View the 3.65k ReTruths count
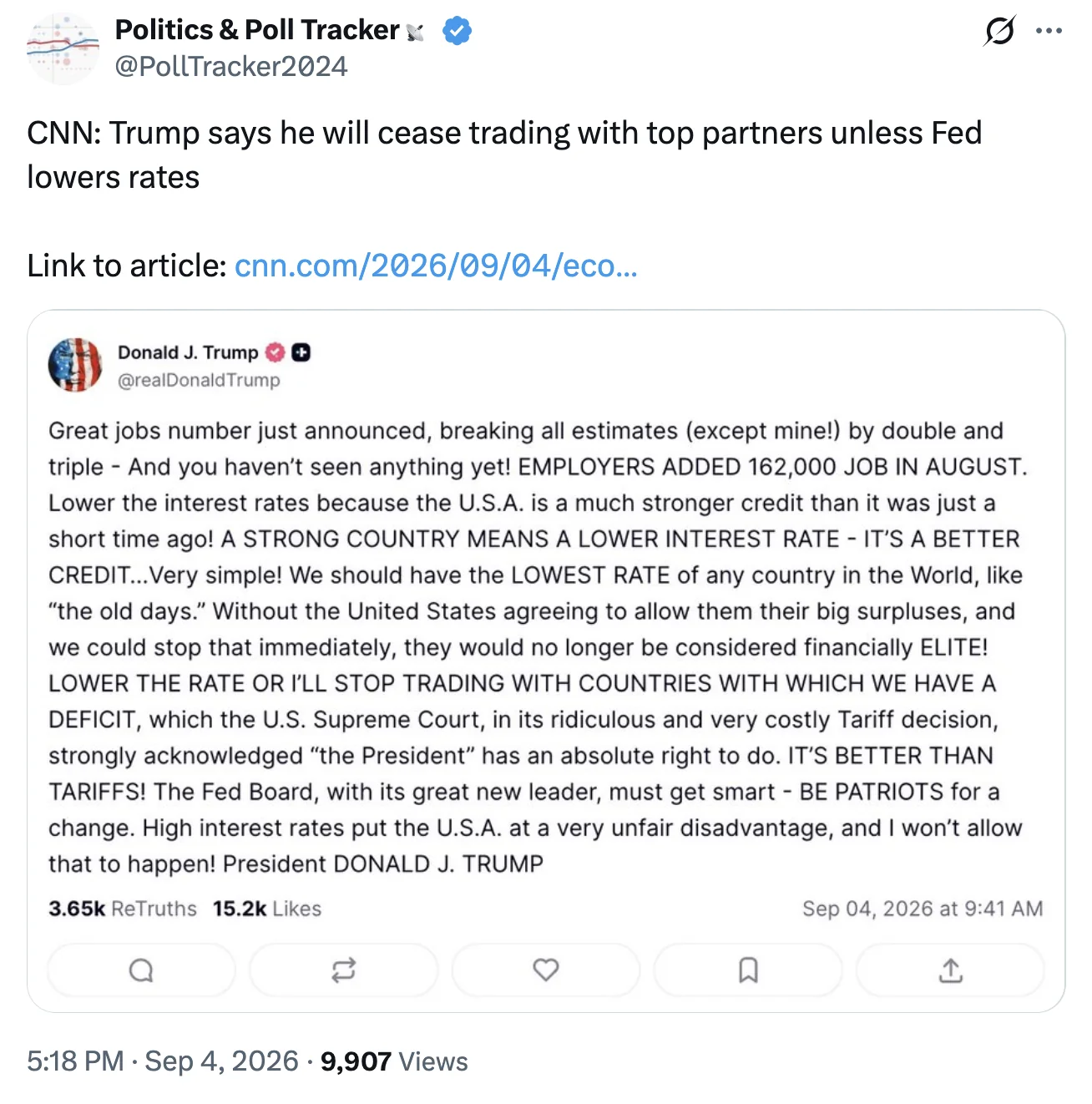Screen dimensions: 1092x1104 pyautogui.click(x=123, y=909)
